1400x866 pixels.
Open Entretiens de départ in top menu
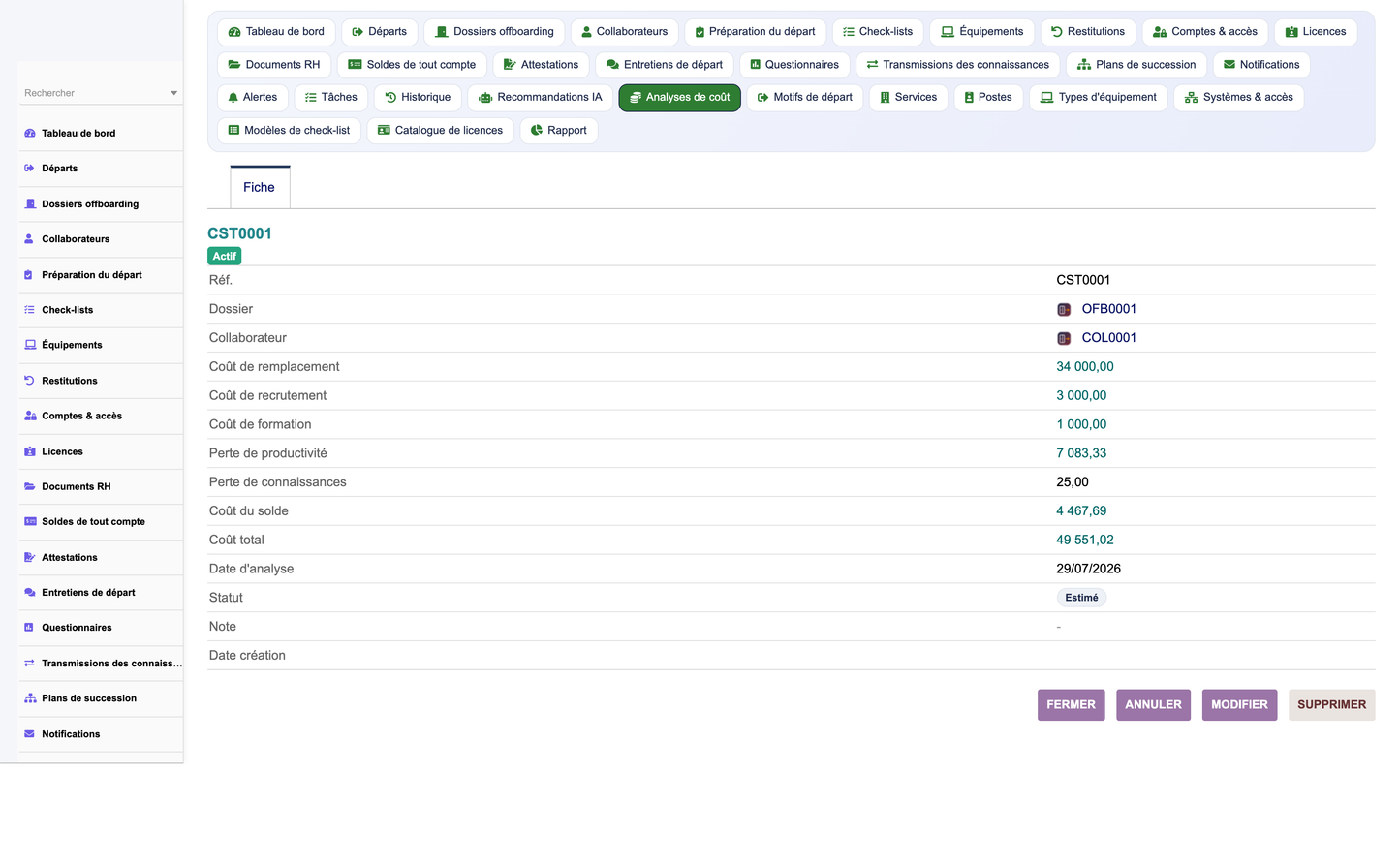[x=664, y=65]
